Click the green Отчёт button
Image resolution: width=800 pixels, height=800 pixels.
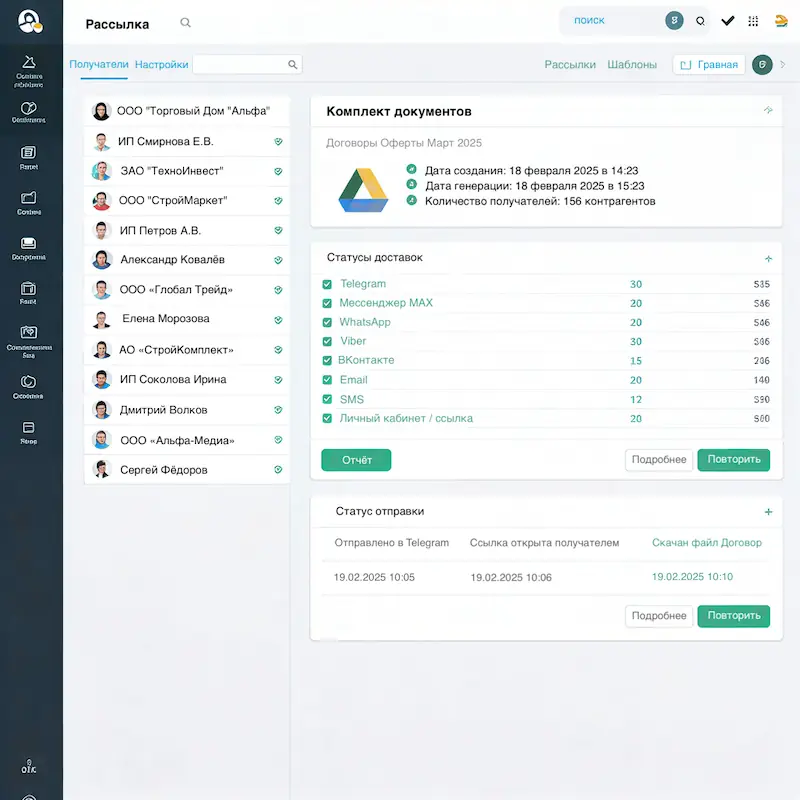click(x=356, y=460)
